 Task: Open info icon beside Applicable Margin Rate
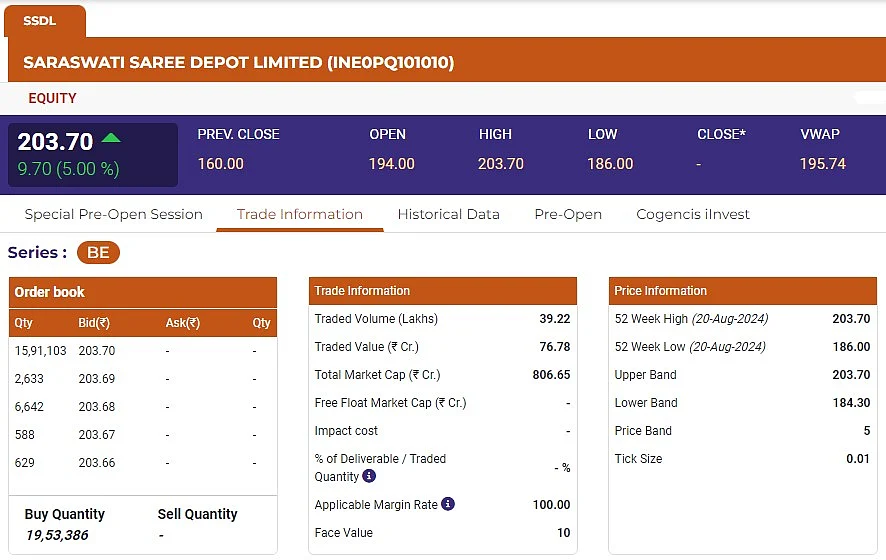click(448, 503)
